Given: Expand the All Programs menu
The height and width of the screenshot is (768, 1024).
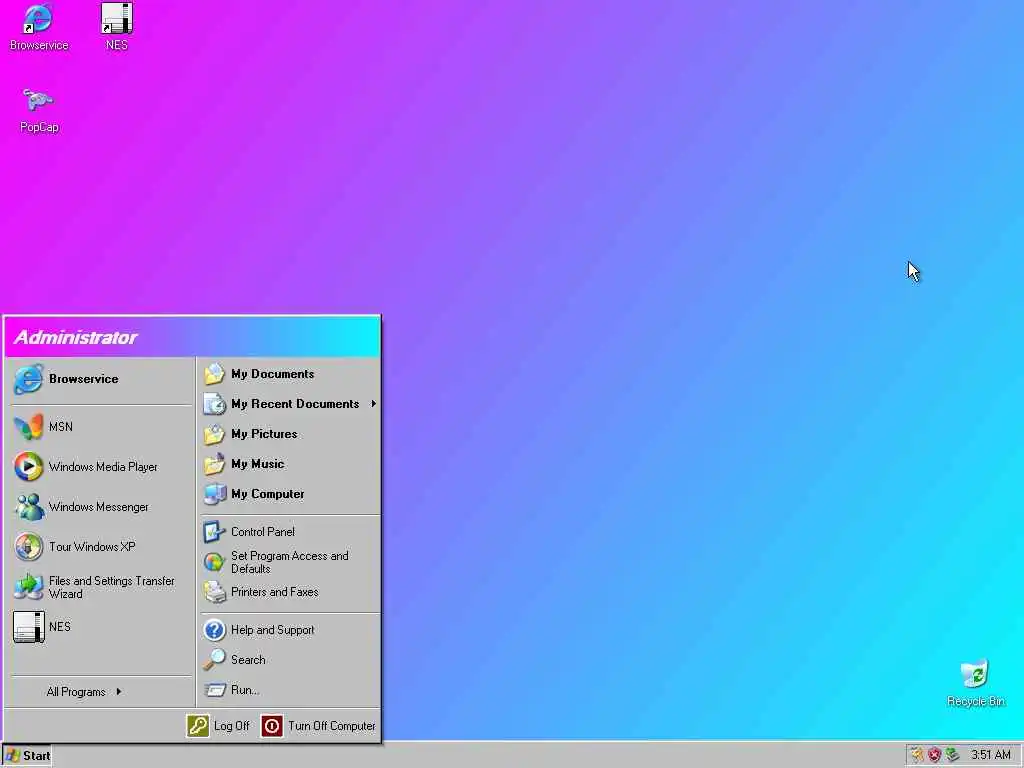Looking at the screenshot, I should coord(84,692).
